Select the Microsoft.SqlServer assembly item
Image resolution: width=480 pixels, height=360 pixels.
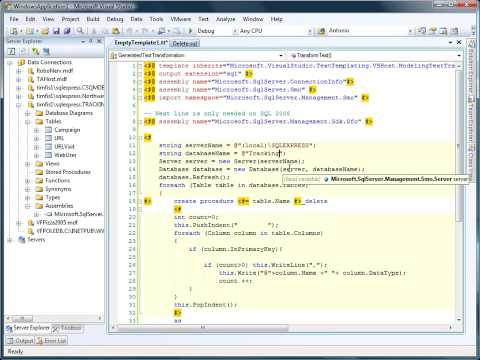tap(78, 214)
